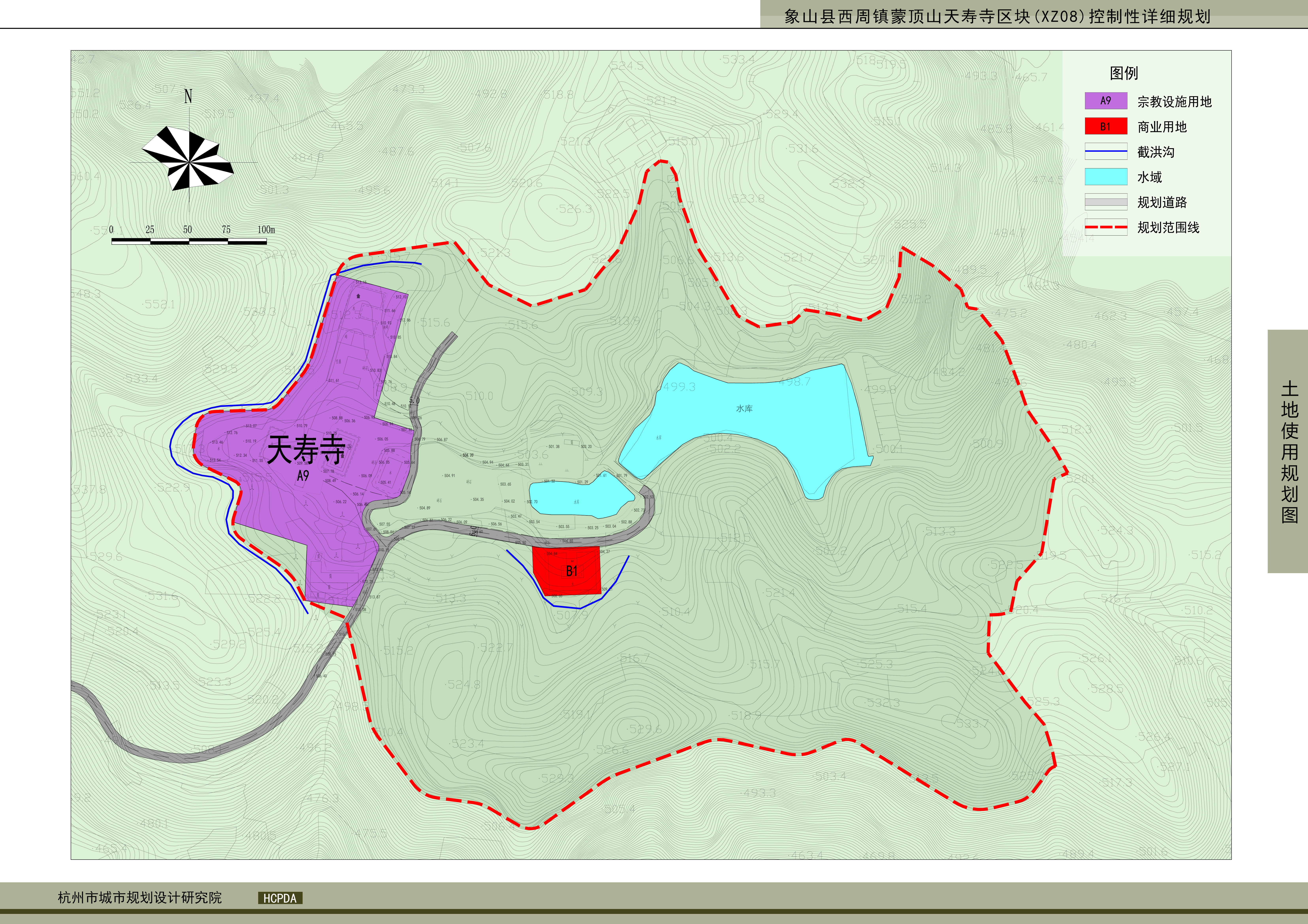Click the 杭州市城市规划设计研究院 footer text
Viewport: 1308px width, 924px height.
point(140,898)
